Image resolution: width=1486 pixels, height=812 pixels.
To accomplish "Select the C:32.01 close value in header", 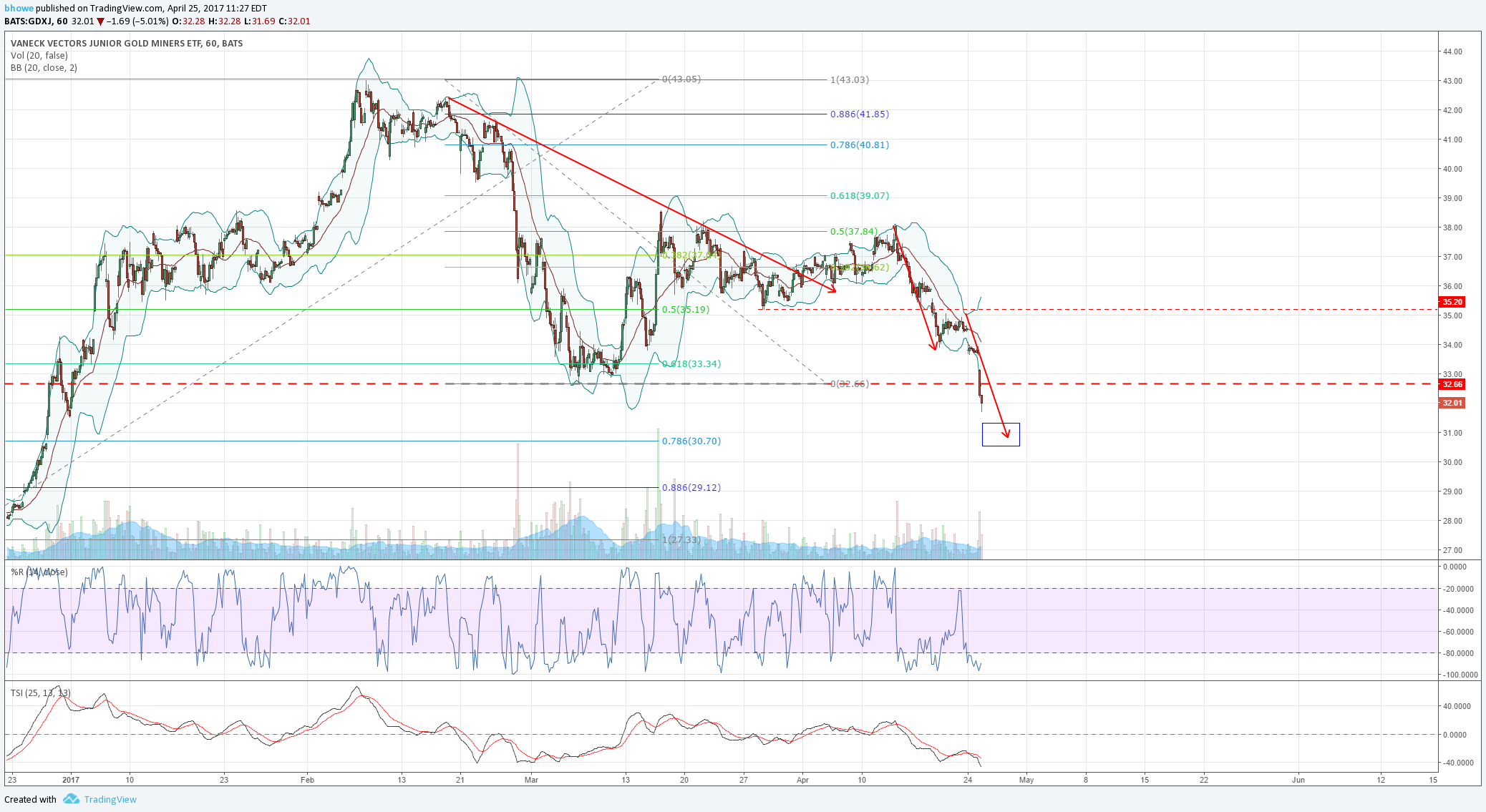I will point(295,21).
